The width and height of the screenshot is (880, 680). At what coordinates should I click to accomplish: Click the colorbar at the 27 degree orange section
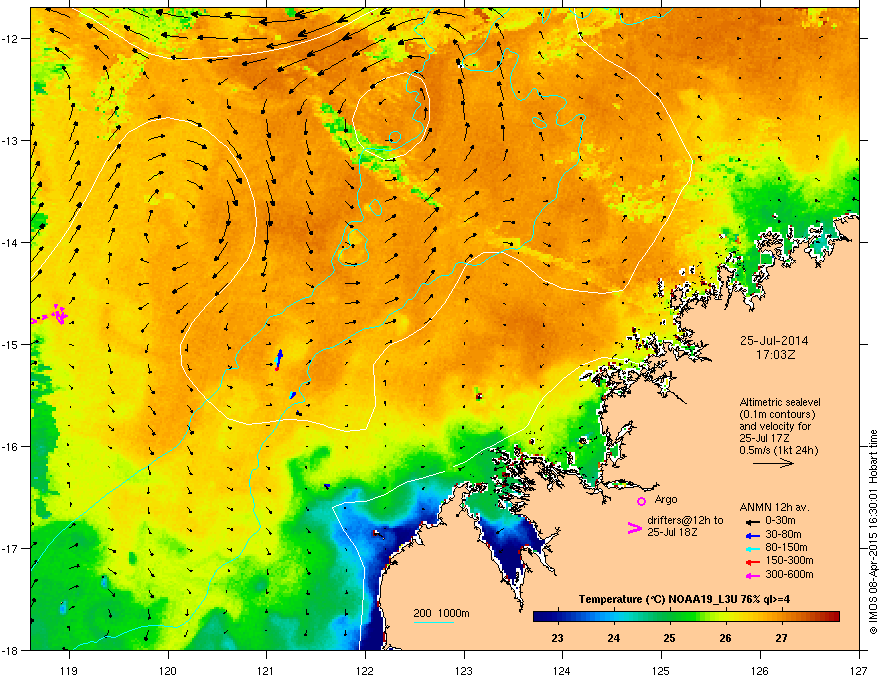(781, 617)
